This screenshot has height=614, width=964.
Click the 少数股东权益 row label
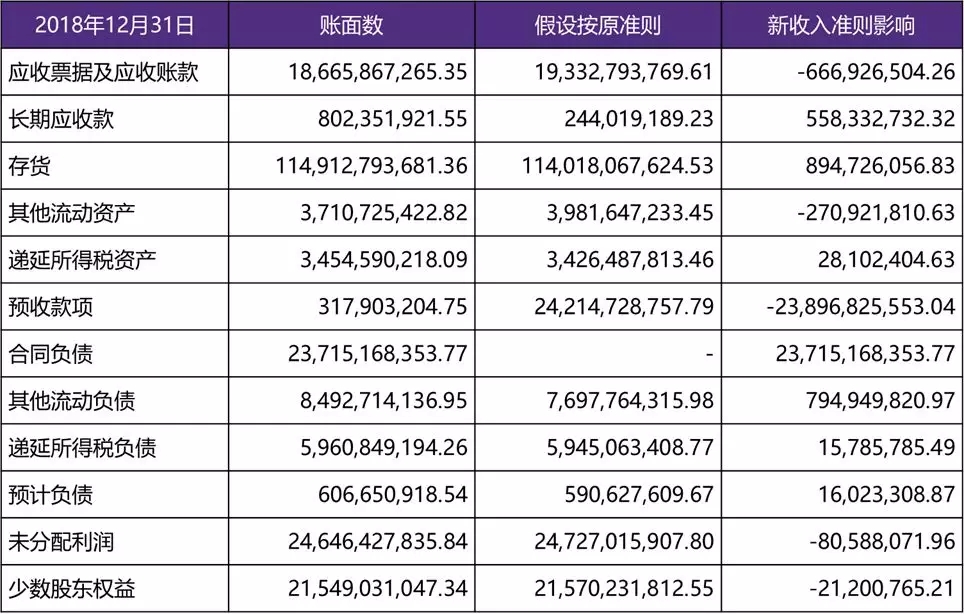click(x=74, y=589)
